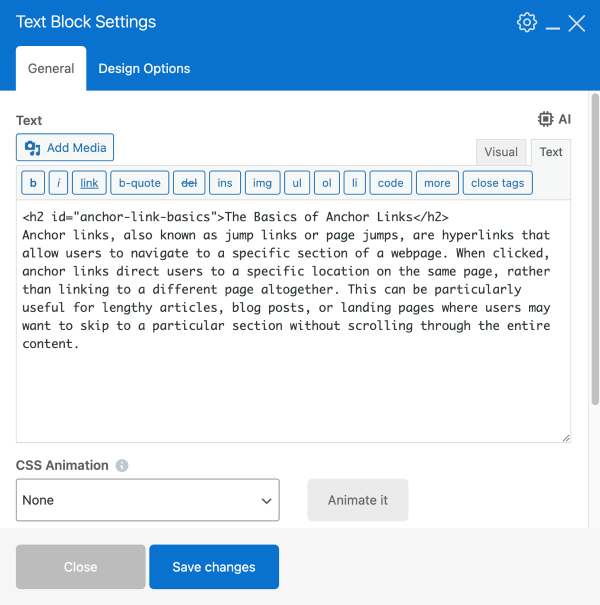Insert blockquote using b-quote button
600x605 pixels.
(x=138, y=183)
